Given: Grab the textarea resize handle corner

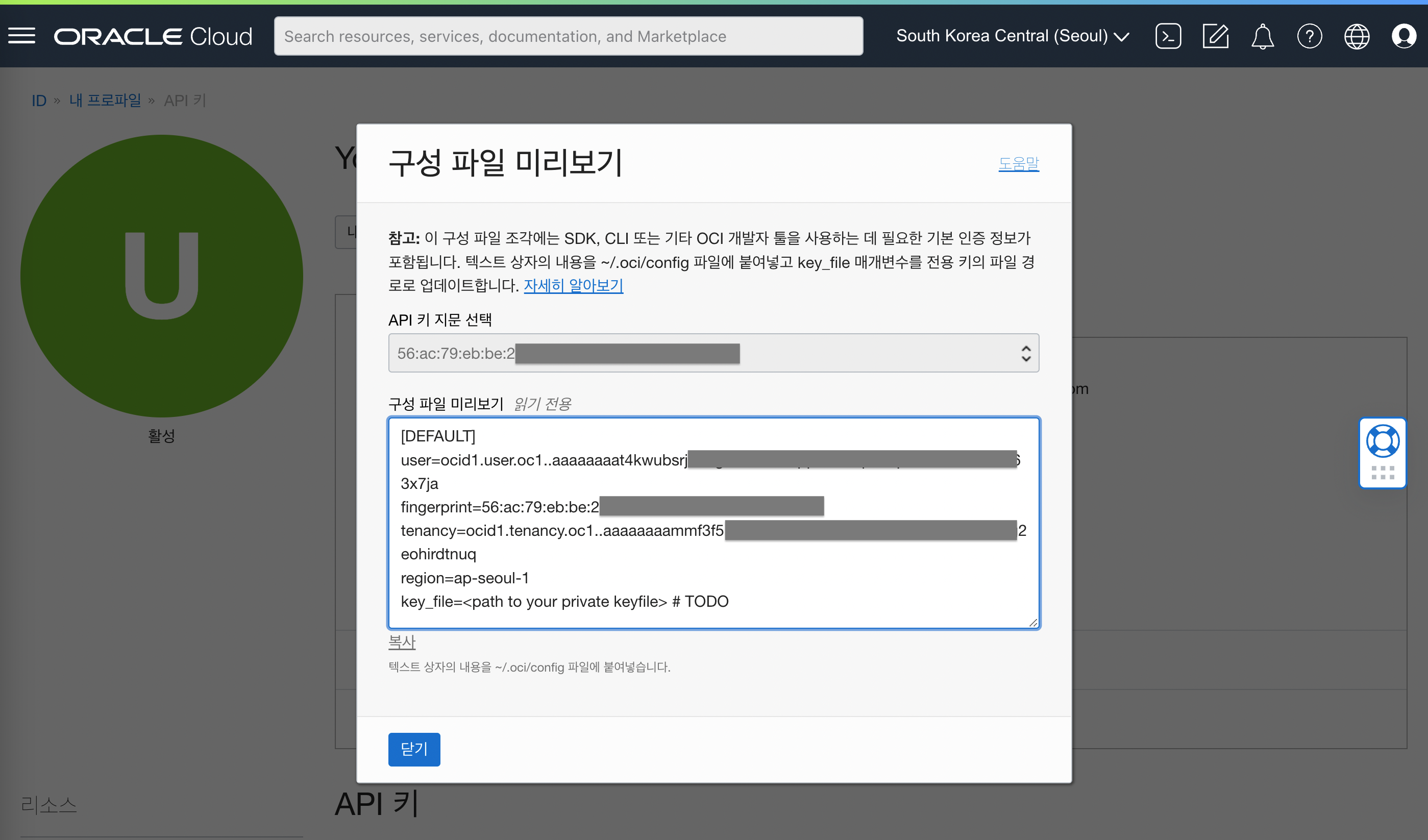Looking at the screenshot, I should (1033, 623).
